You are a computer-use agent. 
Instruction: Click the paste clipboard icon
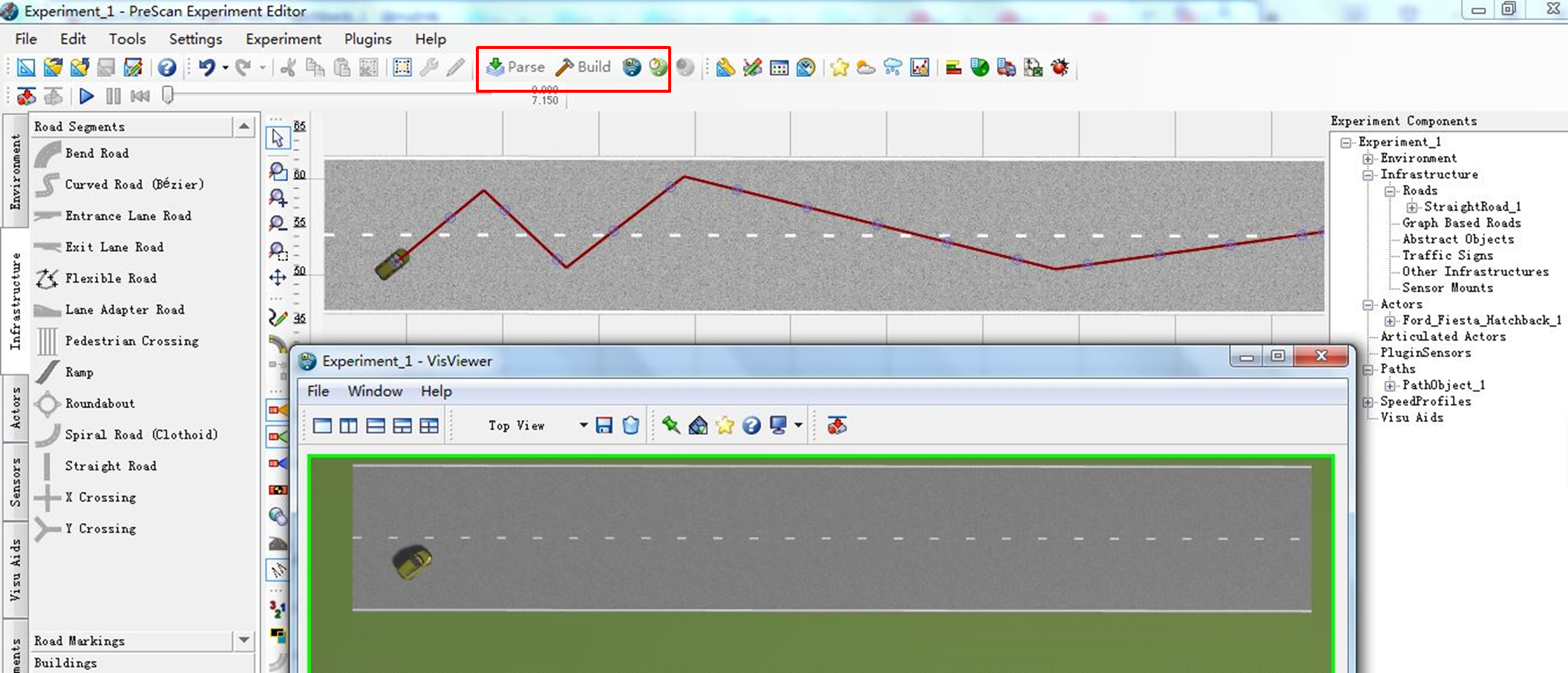pos(342,68)
